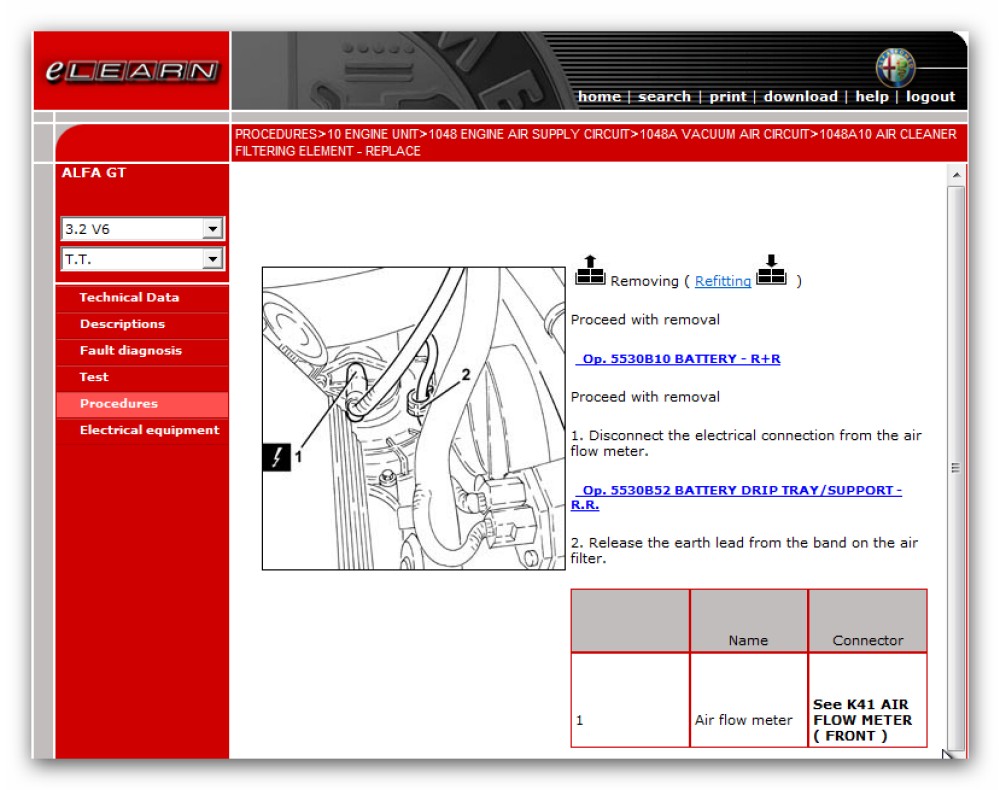Select Descriptions in the sidebar
This screenshot has width=1000, height=790.
coord(122,324)
